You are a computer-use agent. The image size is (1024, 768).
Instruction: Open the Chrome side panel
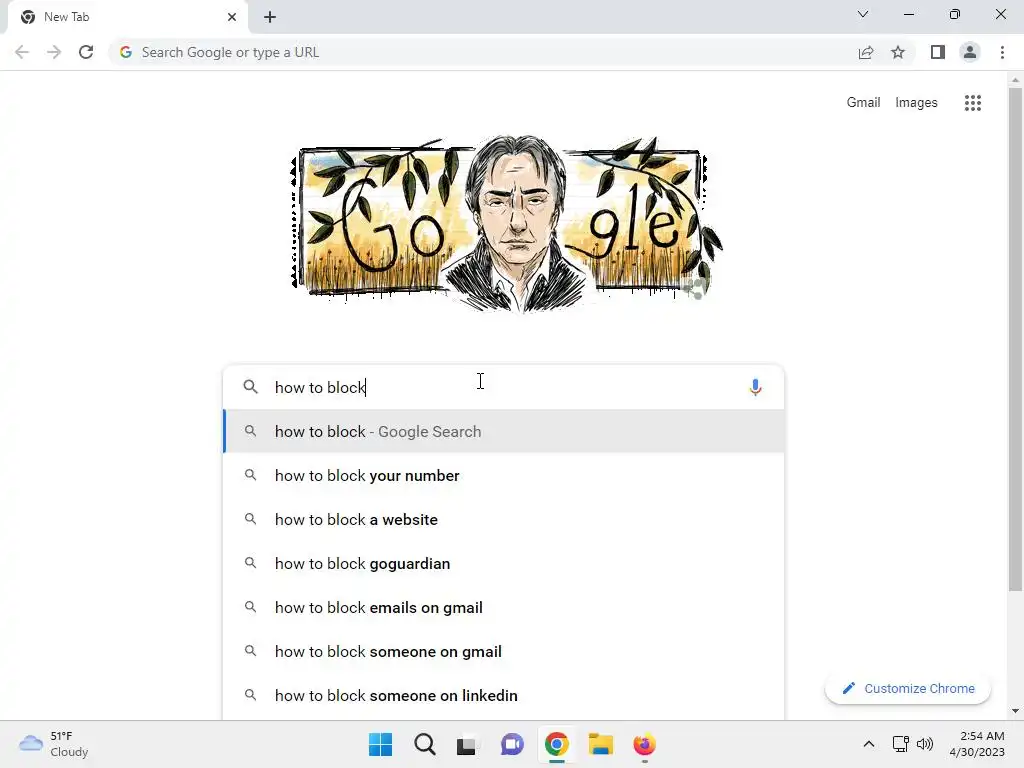[x=938, y=52]
